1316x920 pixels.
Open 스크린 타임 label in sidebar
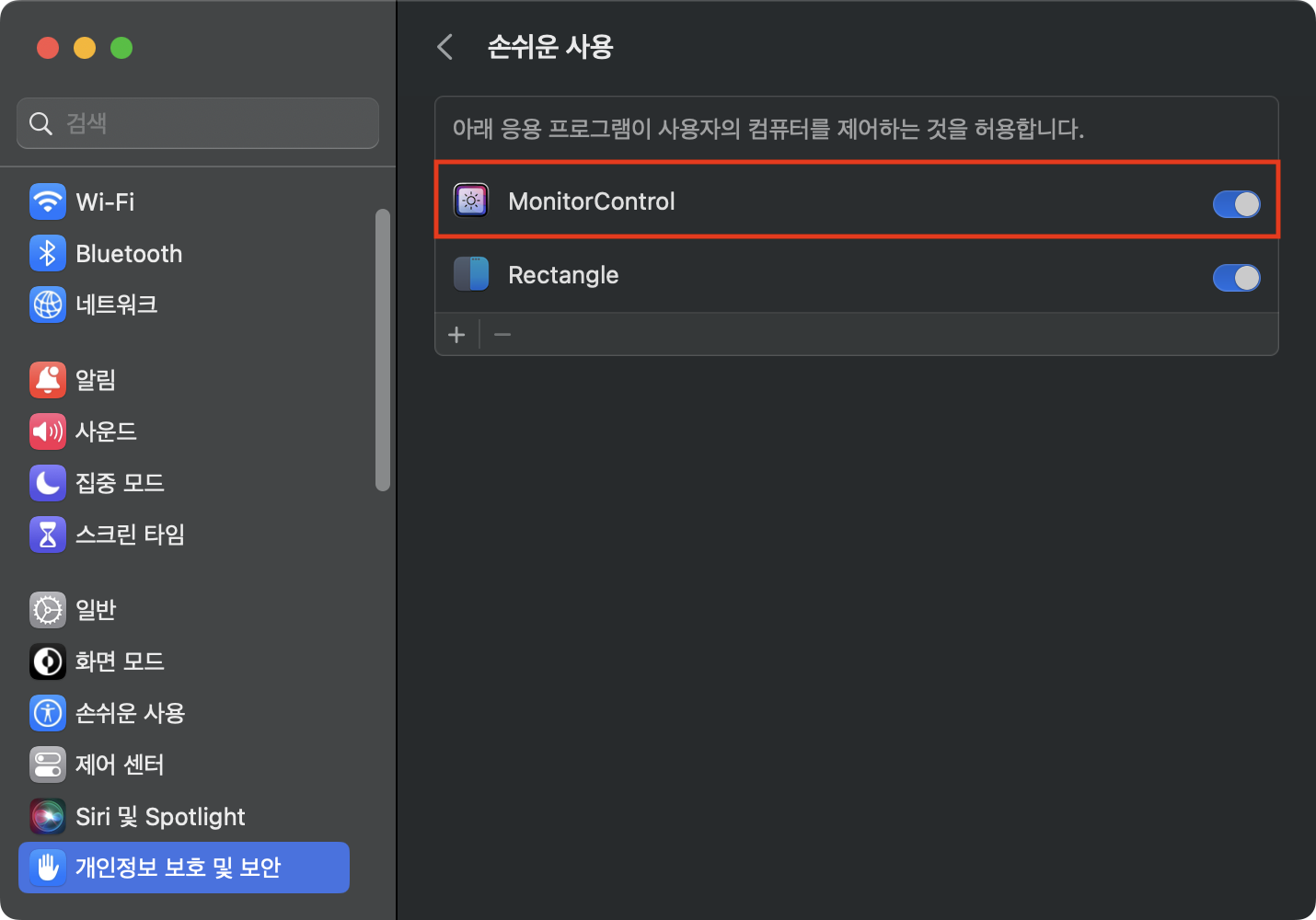[130, 535]
